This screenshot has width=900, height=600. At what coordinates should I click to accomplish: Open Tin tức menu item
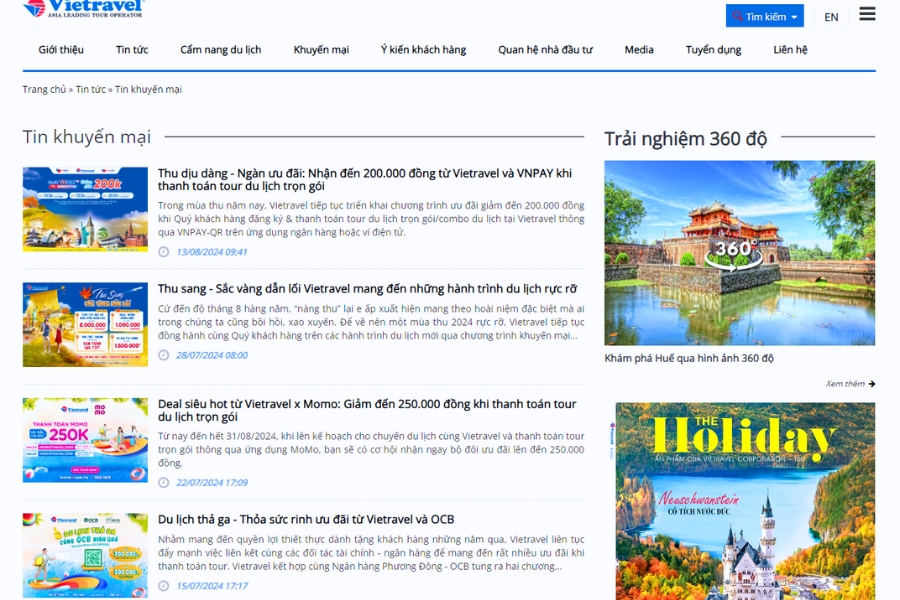[x=132, y=50]
